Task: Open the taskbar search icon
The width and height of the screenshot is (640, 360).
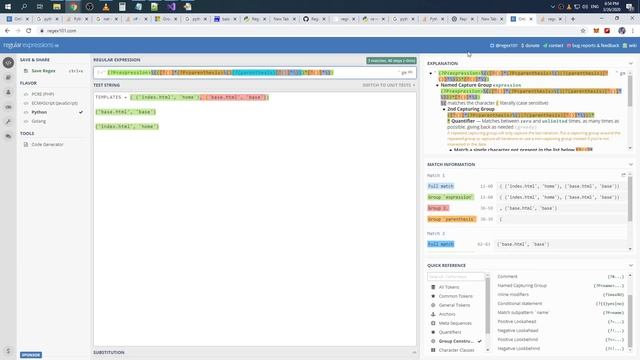Action: pyautogui.click(x=24, y=7)
